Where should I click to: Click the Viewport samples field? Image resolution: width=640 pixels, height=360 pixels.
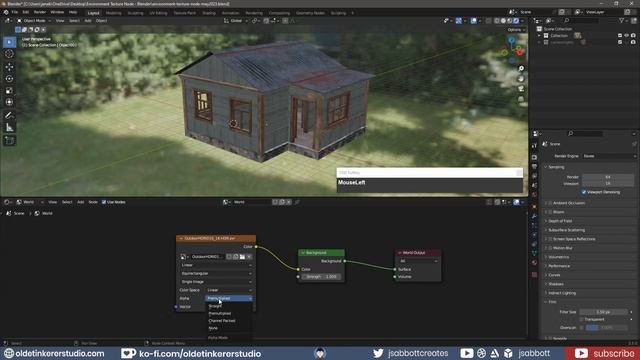point(608,184)
